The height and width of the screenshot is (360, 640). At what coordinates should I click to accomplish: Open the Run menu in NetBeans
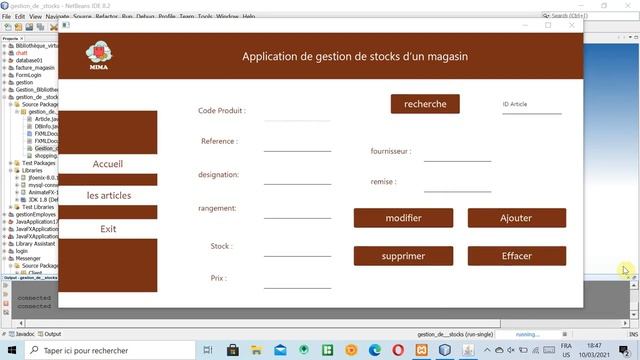pos(127,16)
